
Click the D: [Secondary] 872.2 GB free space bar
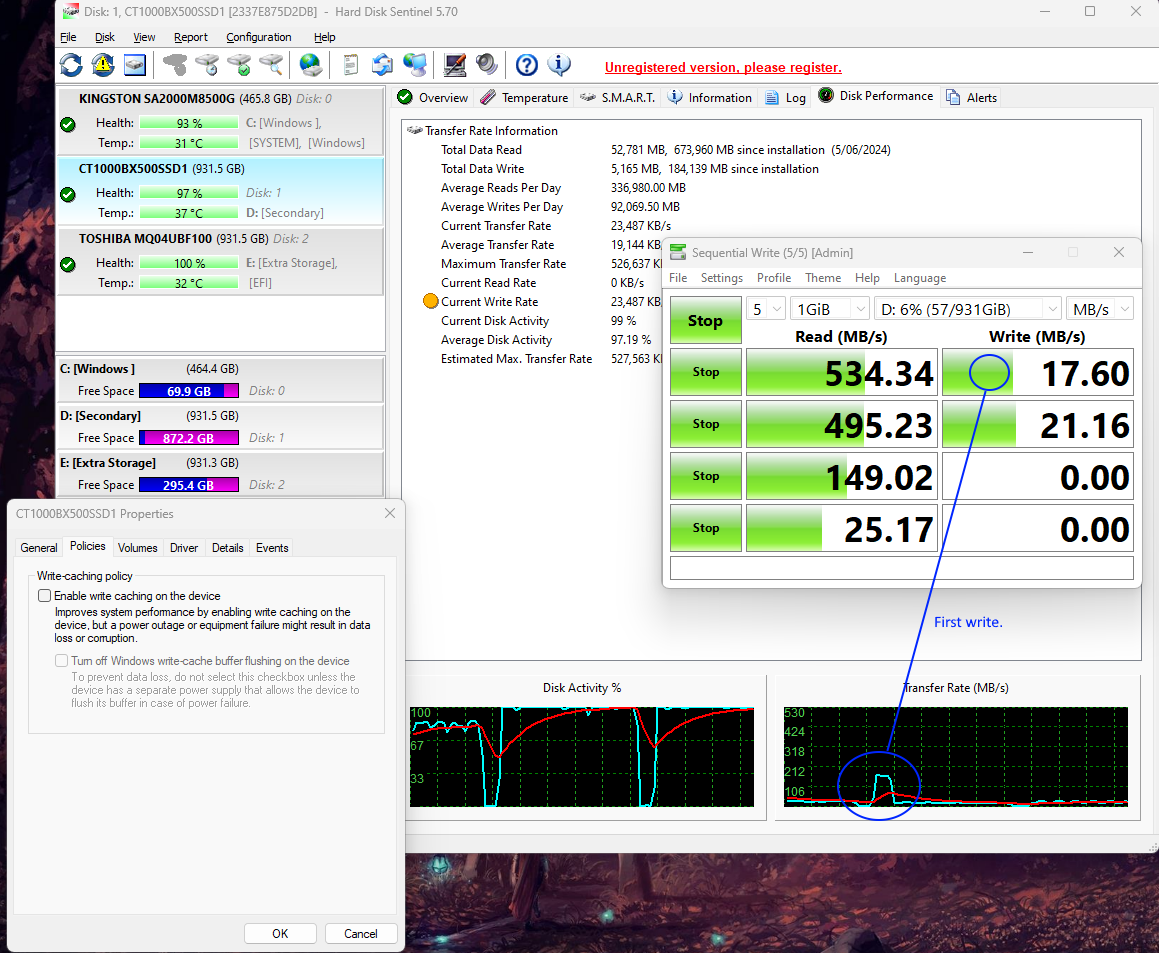point(188,438)
